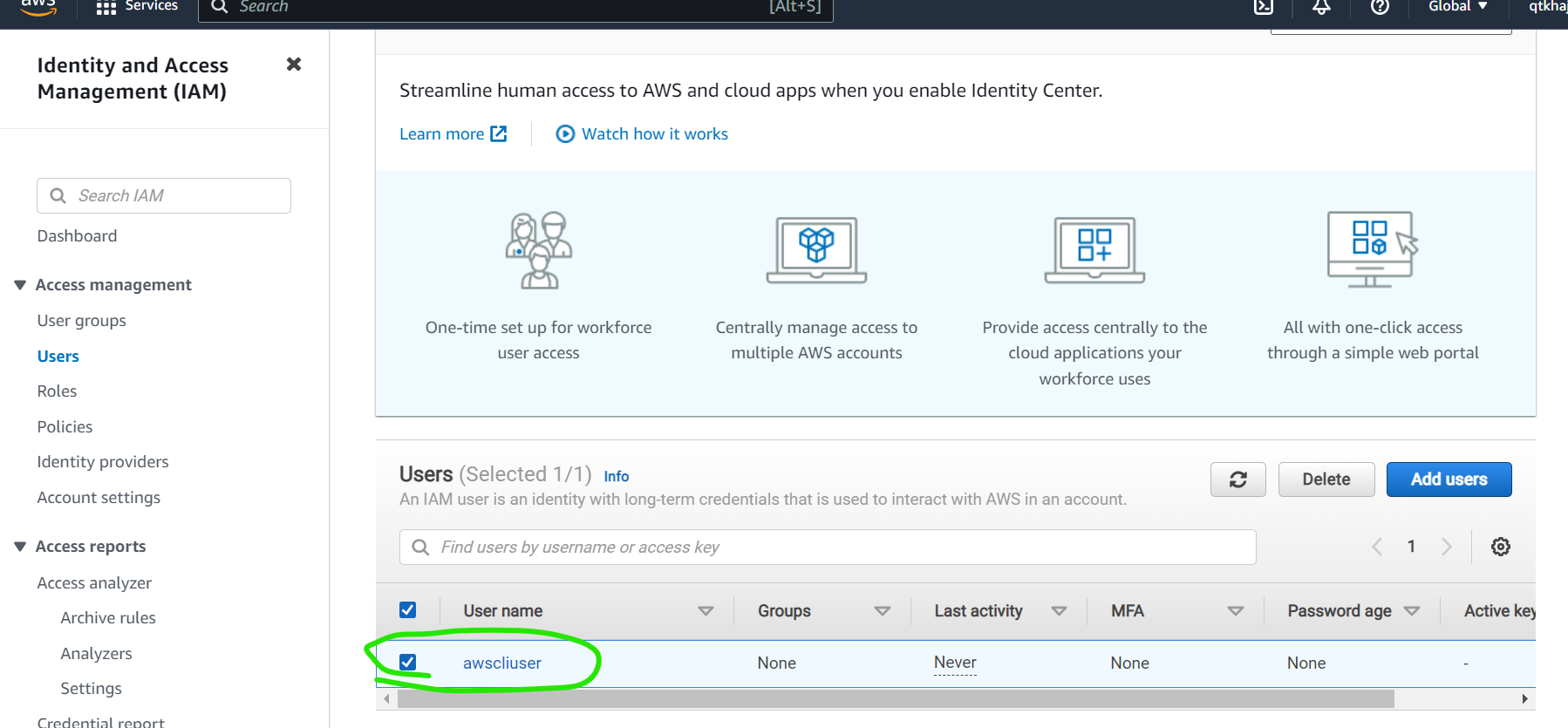Image resolution: width=1568 pixels, height=728 pixels.
Task: Sort by the Groups column arrow
Action: (883, 611)
